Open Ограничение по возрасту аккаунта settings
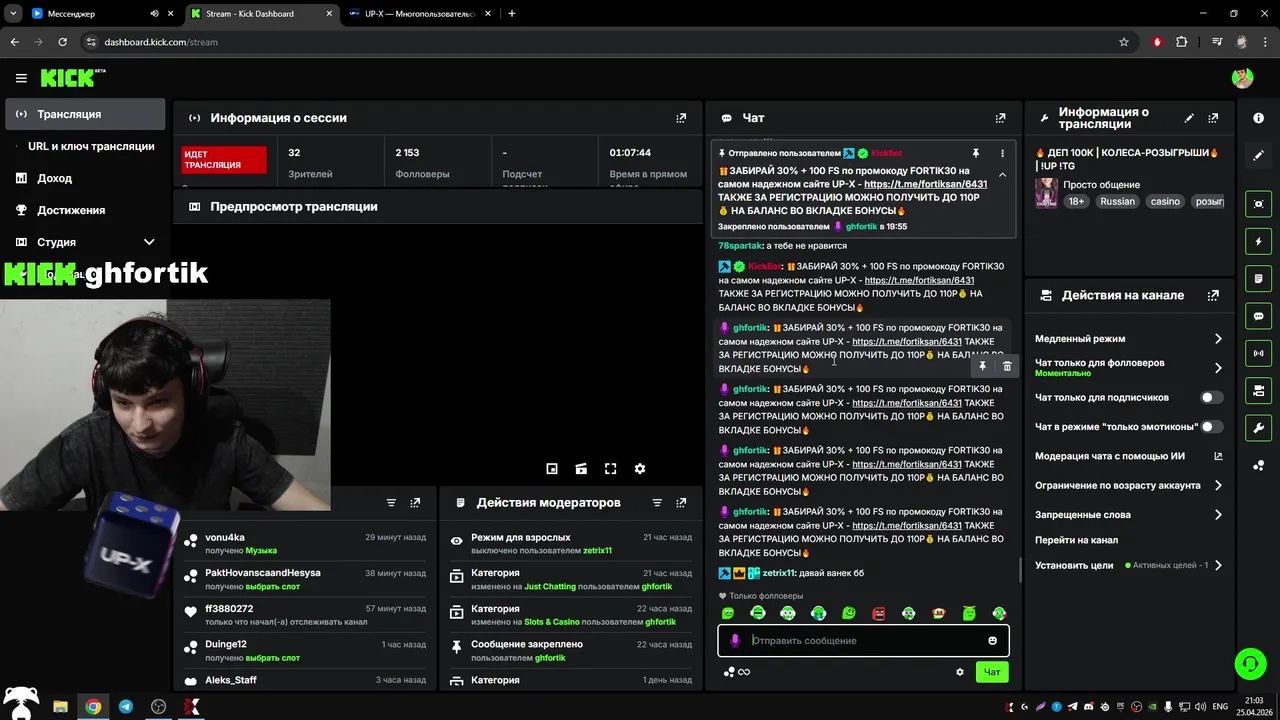 click(1129, 485)
